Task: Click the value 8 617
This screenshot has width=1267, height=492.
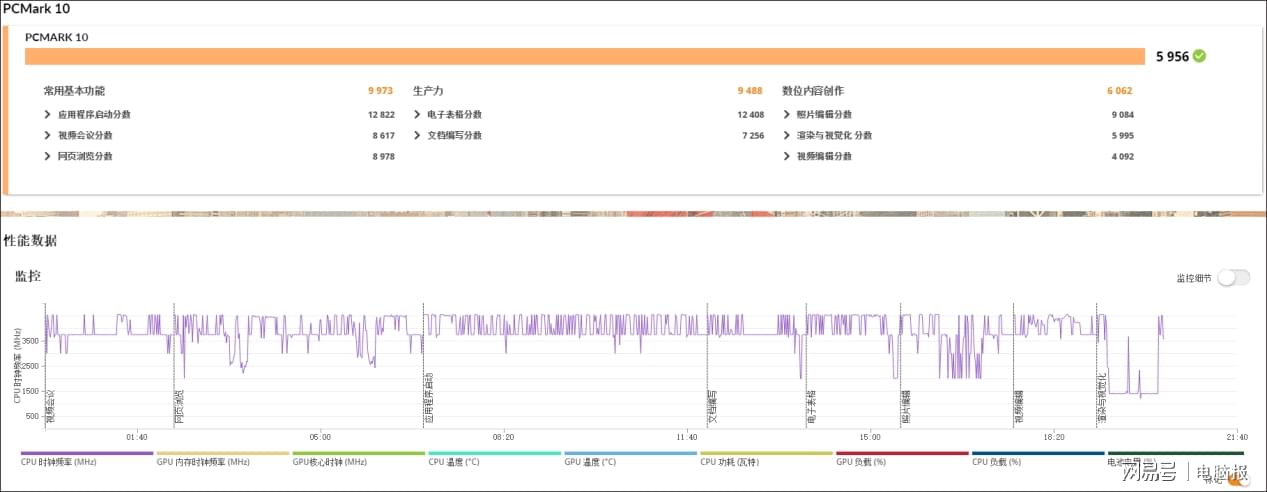Action: pyautogui.click(x=383, y=135)
